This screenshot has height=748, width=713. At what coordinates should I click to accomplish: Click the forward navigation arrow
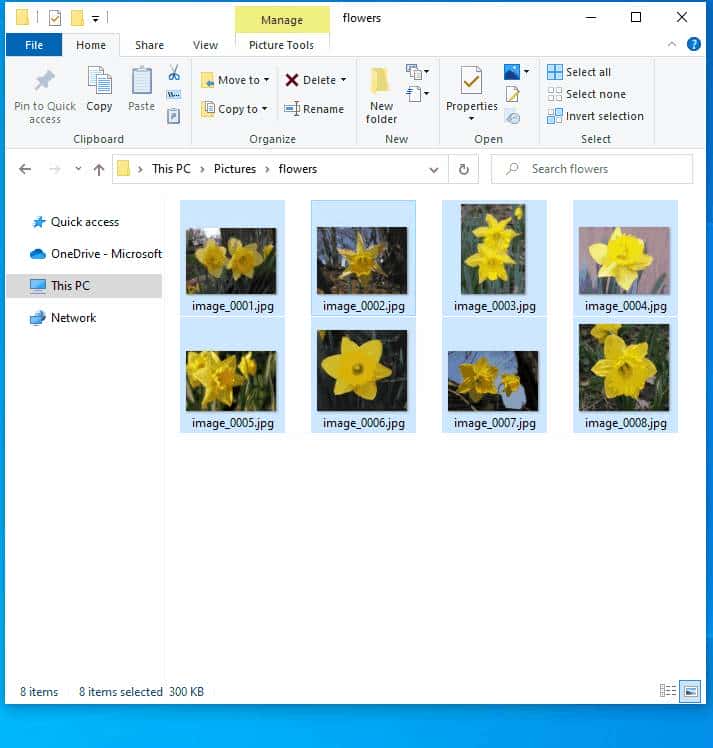(54, 169)
